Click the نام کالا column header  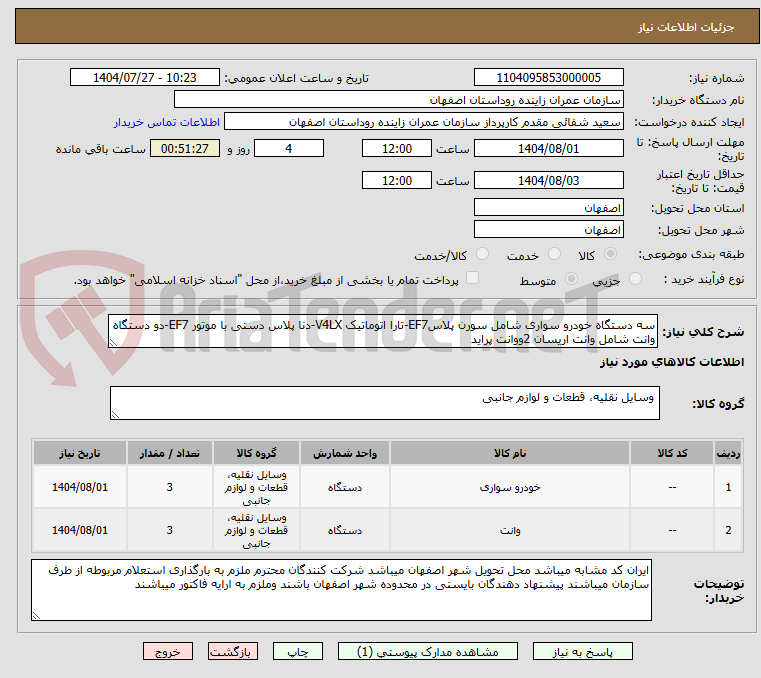click(x=510, y=453)
